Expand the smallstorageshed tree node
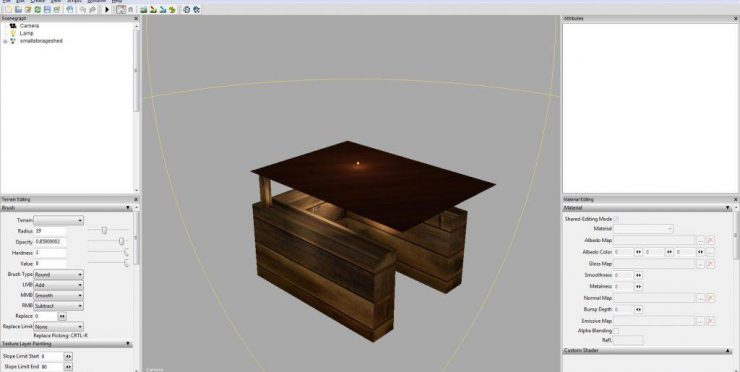This screenshot has height=372, width=740. click(x=5, y=42)
